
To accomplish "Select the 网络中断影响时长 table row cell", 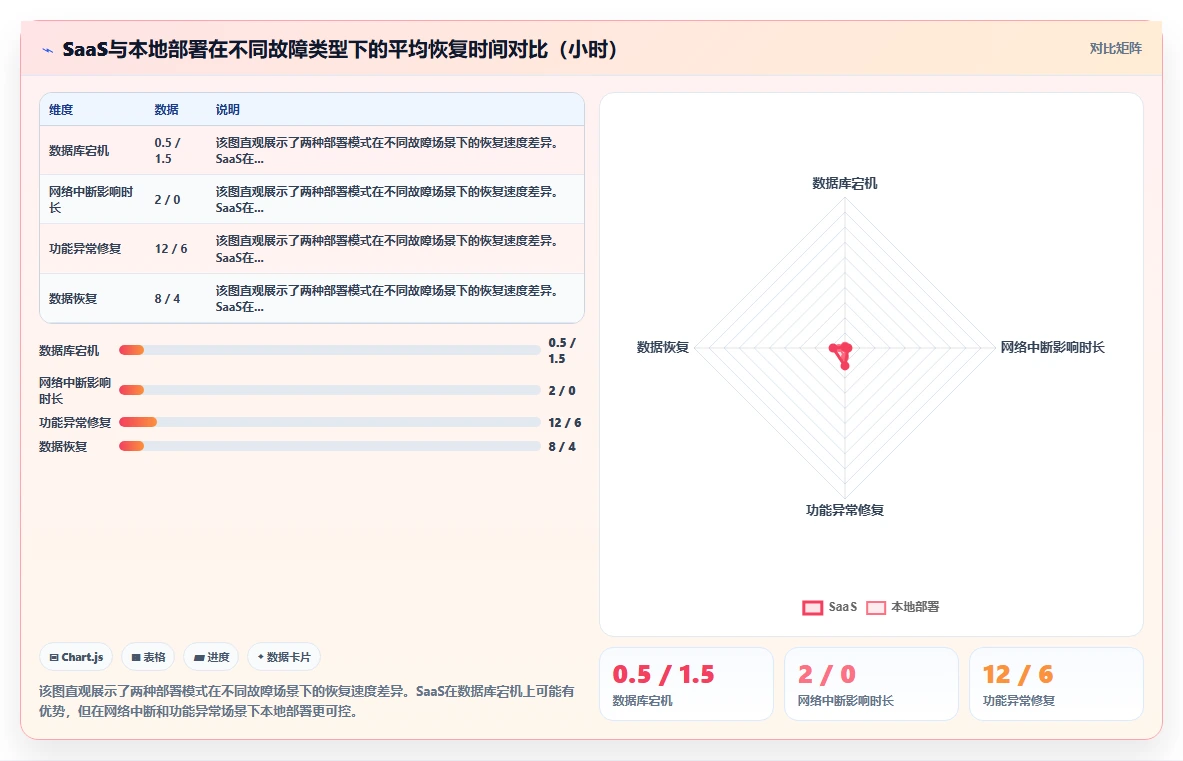I will pos(91,200).
